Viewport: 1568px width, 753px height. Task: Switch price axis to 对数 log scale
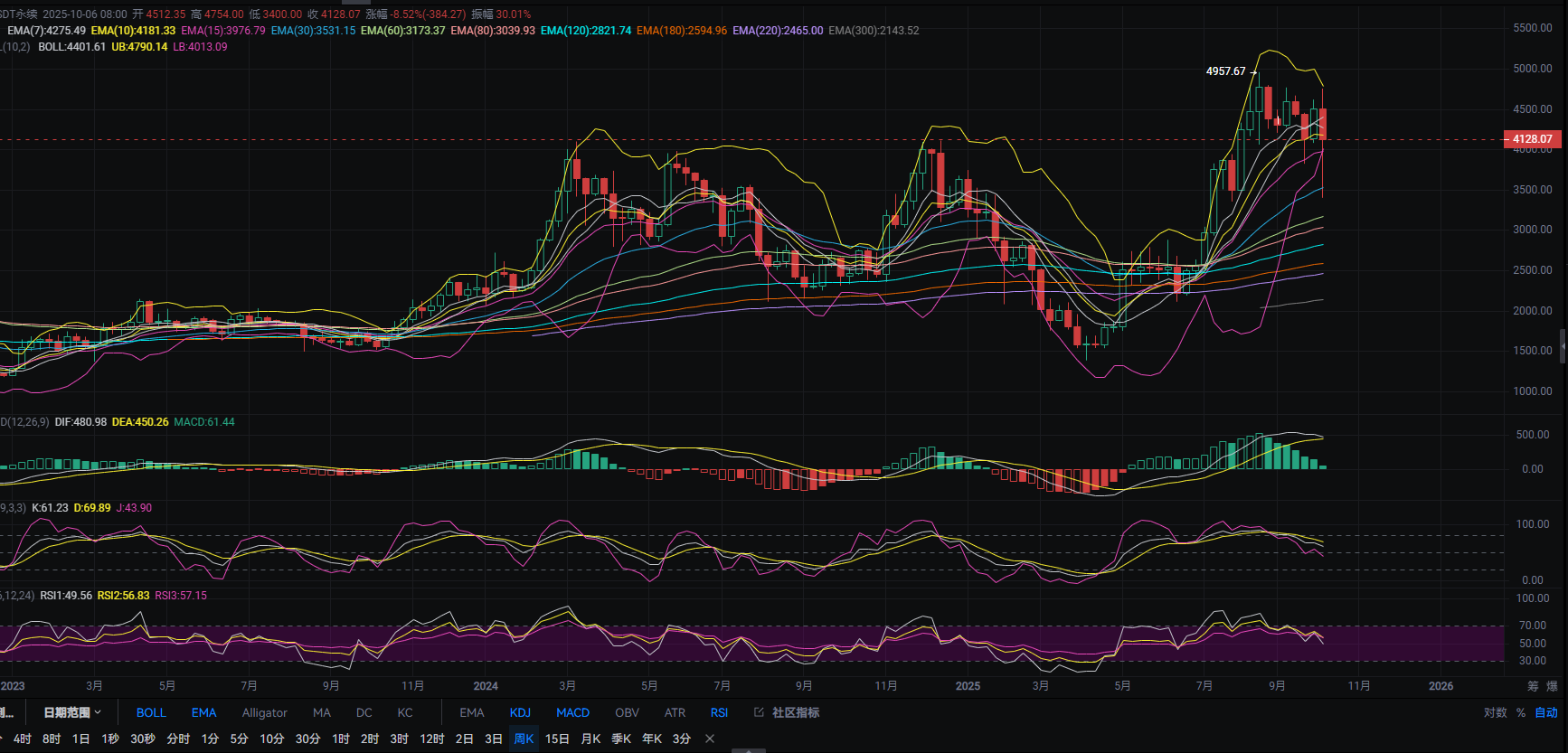point(1495,712)
